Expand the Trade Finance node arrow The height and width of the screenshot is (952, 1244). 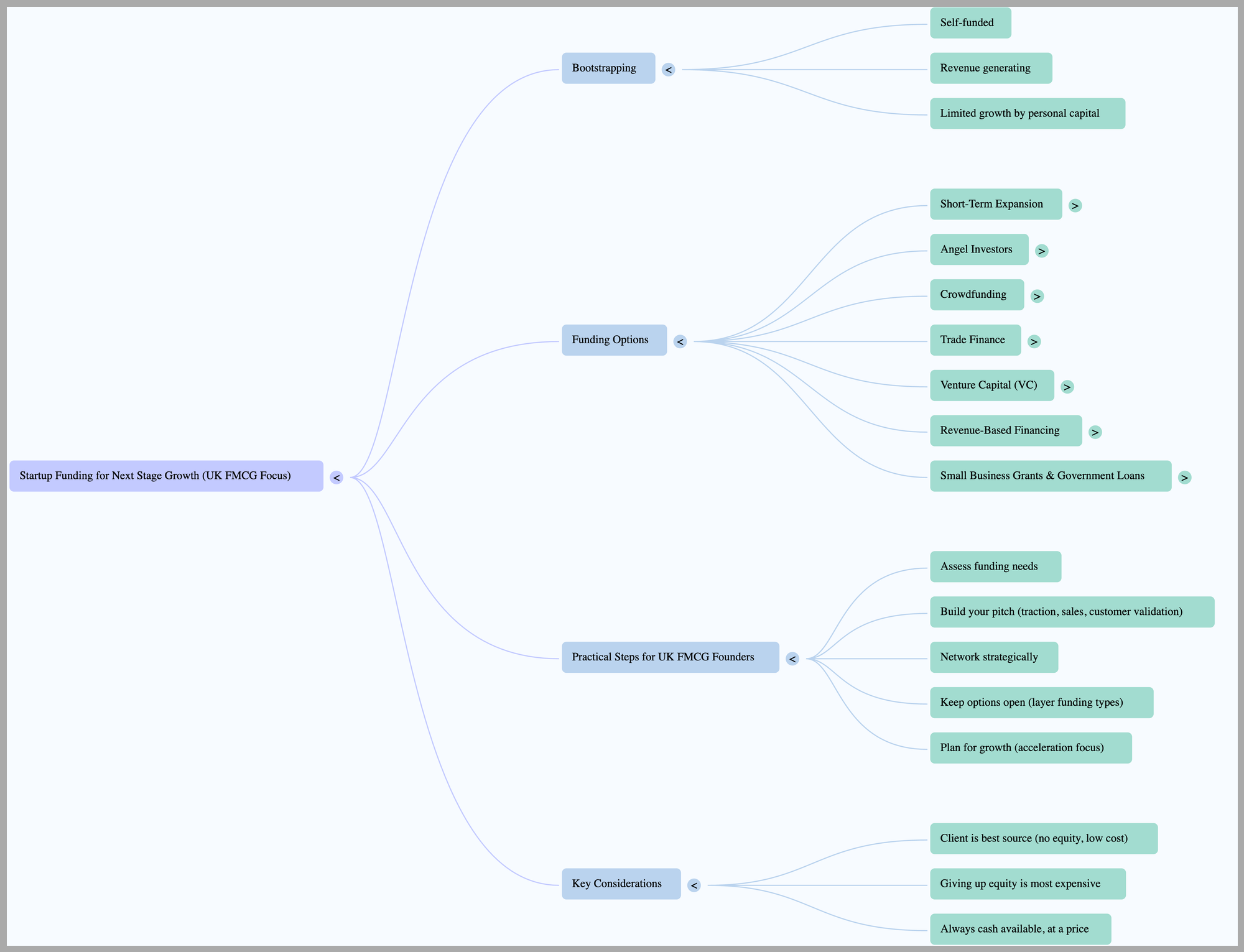1034,341
